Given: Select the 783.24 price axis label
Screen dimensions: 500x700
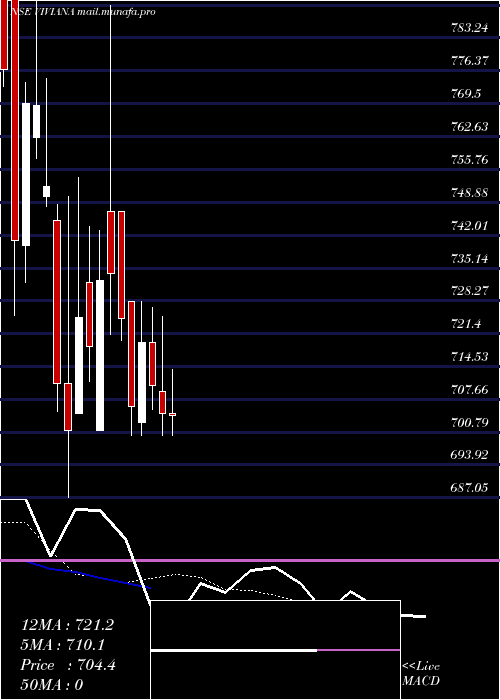Looking at the screenshot, I should click(x=469, y=28).
